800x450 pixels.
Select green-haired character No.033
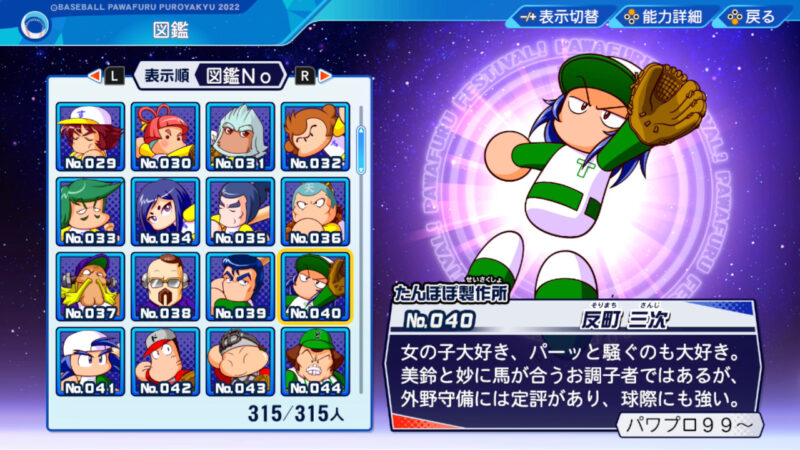point(90,212)
